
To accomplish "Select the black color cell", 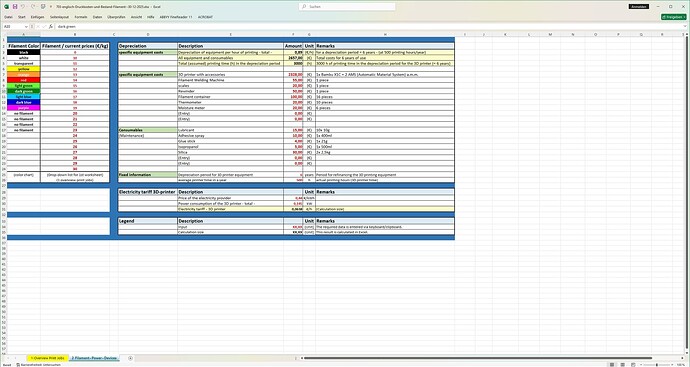I will tap(24, 52).
